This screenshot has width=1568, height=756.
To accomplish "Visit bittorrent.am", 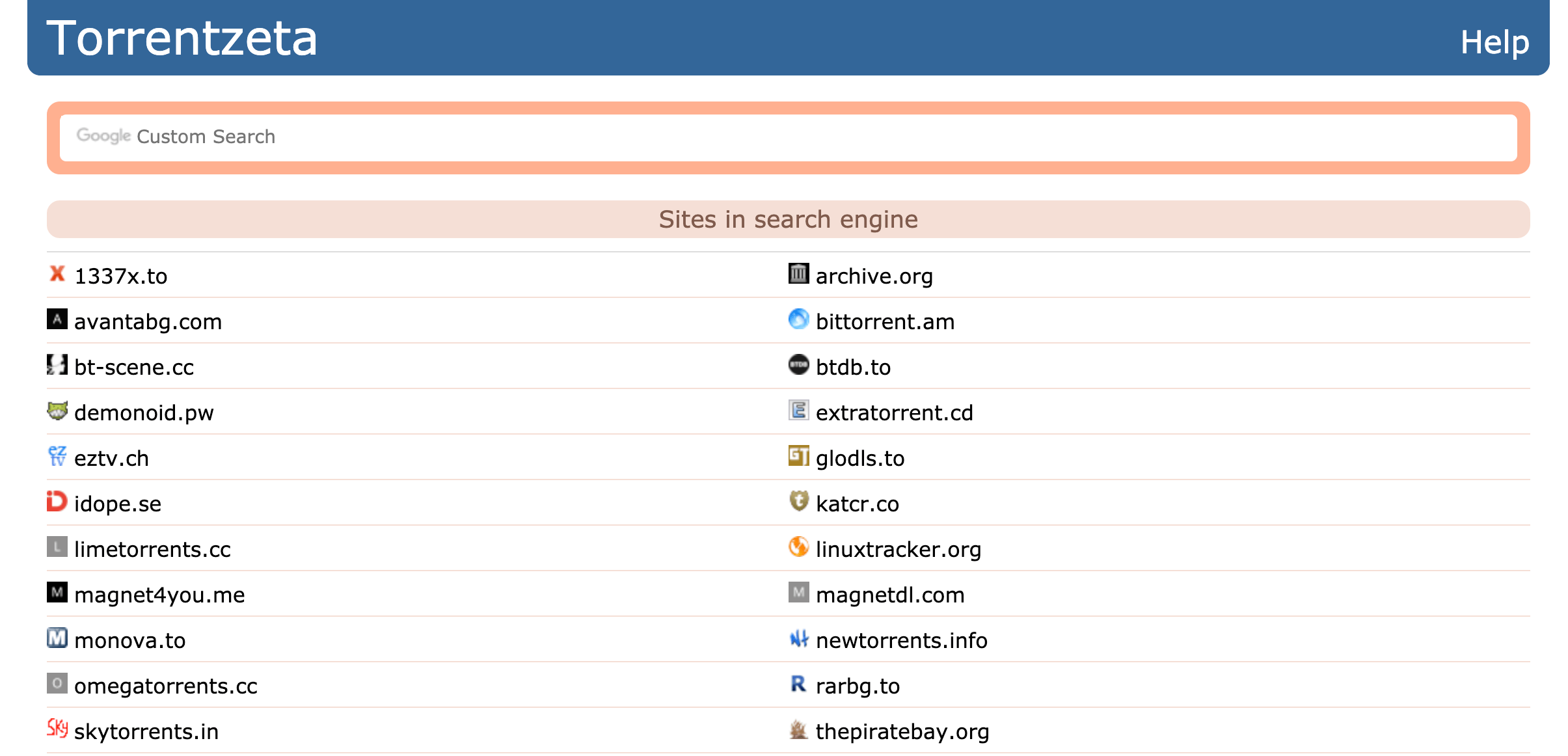I will 885,321.
